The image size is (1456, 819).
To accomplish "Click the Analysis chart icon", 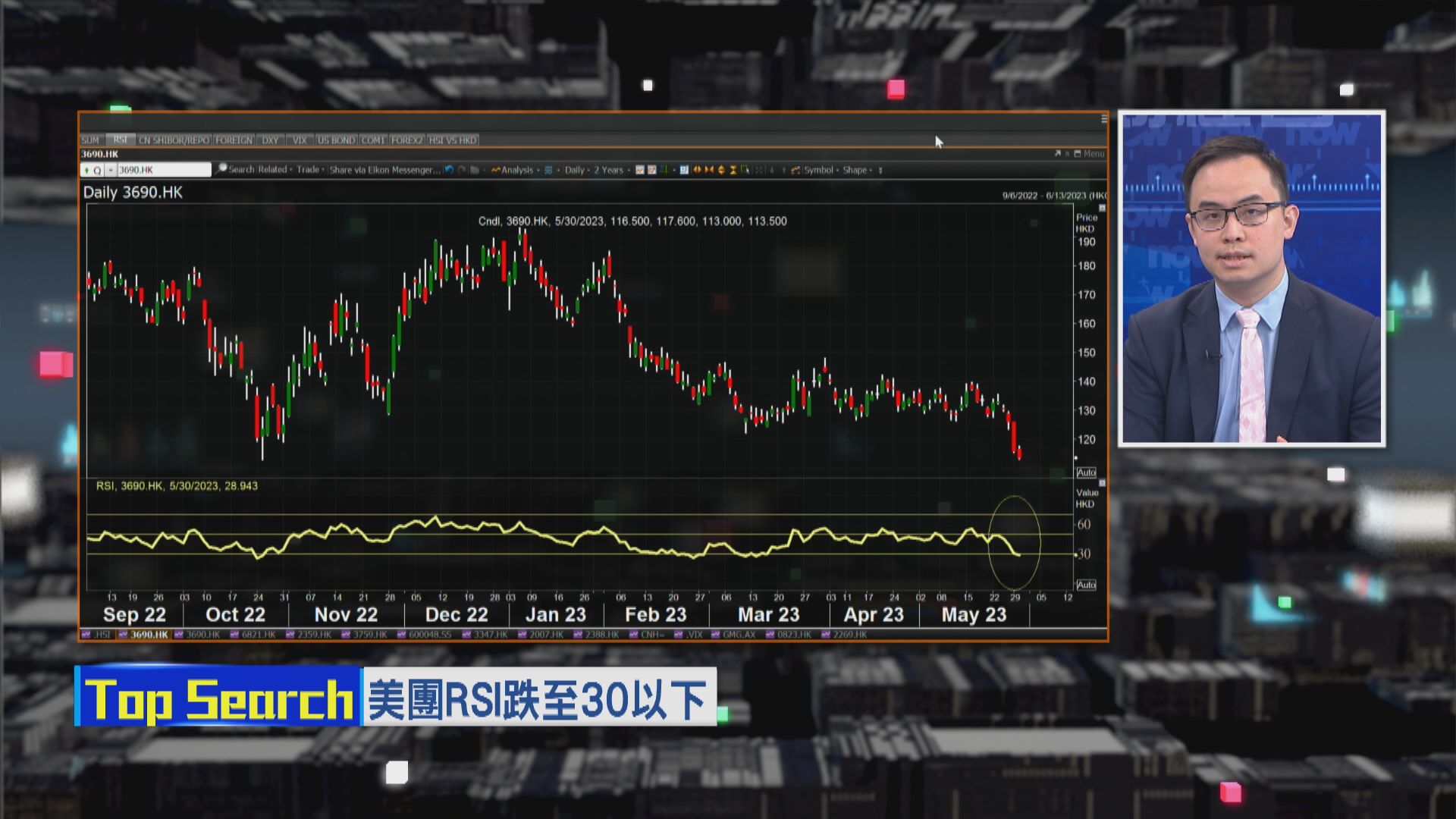I will 496,170.
